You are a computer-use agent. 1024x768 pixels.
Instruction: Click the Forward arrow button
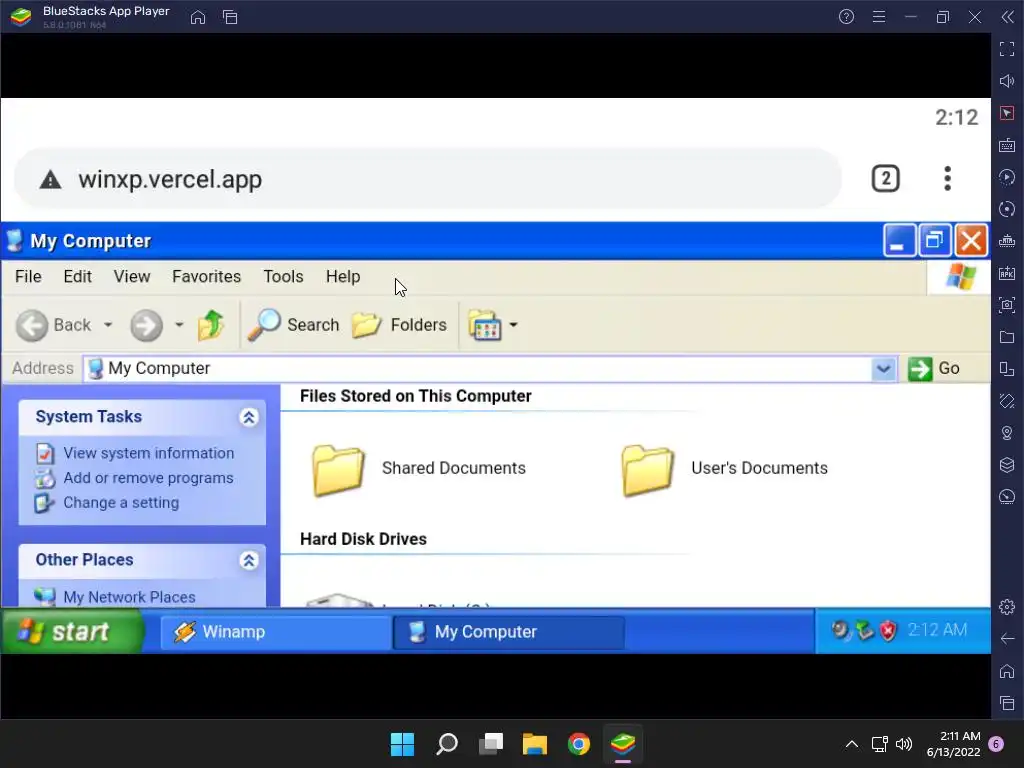coord(146,325)
